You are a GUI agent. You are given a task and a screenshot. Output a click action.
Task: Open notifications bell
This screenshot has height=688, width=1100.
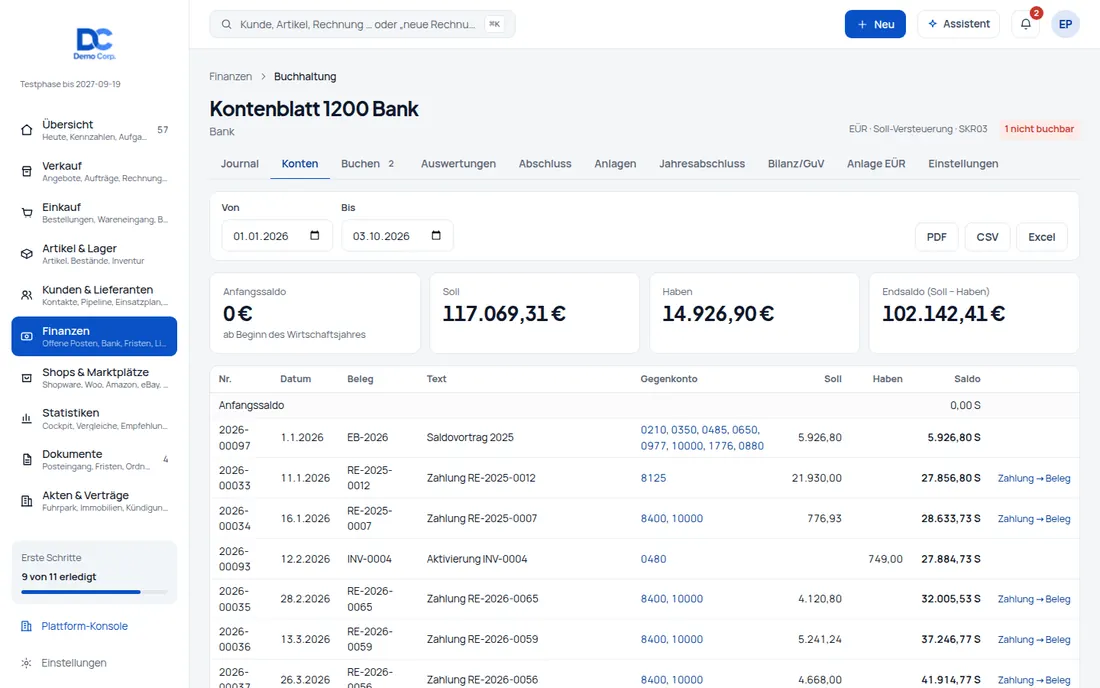[1026, 24]
